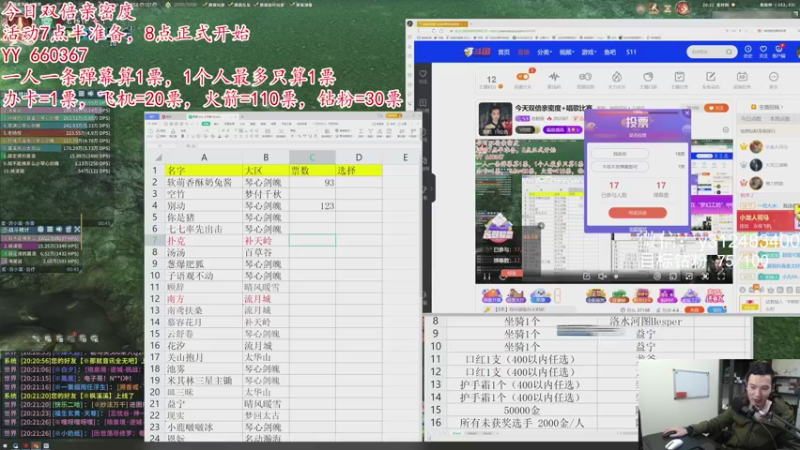
Task: Click the orange button at gift bar bottom
Action: pyautogui.click(x=694, y=310)
